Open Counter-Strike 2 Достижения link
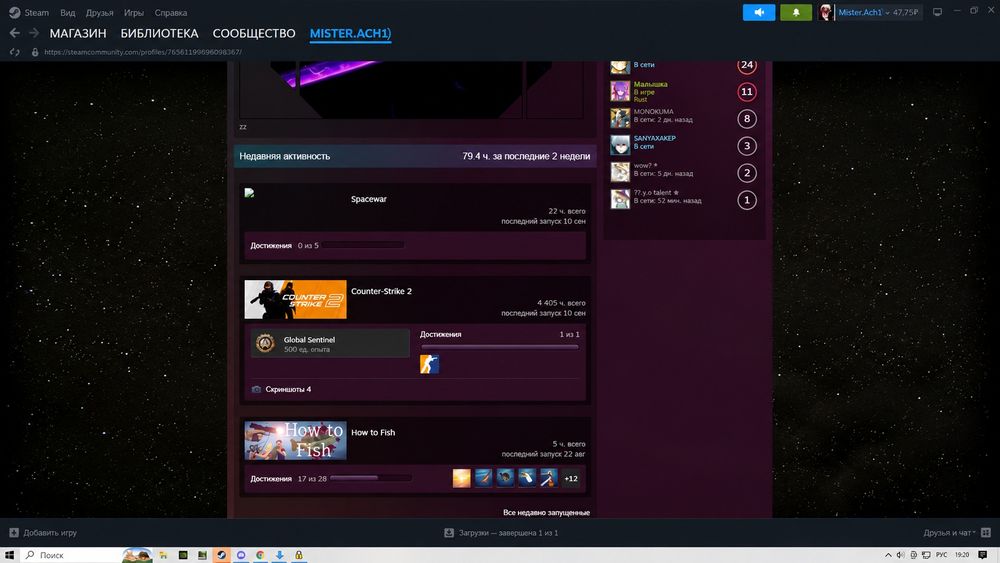 click(x=441, y=334)
